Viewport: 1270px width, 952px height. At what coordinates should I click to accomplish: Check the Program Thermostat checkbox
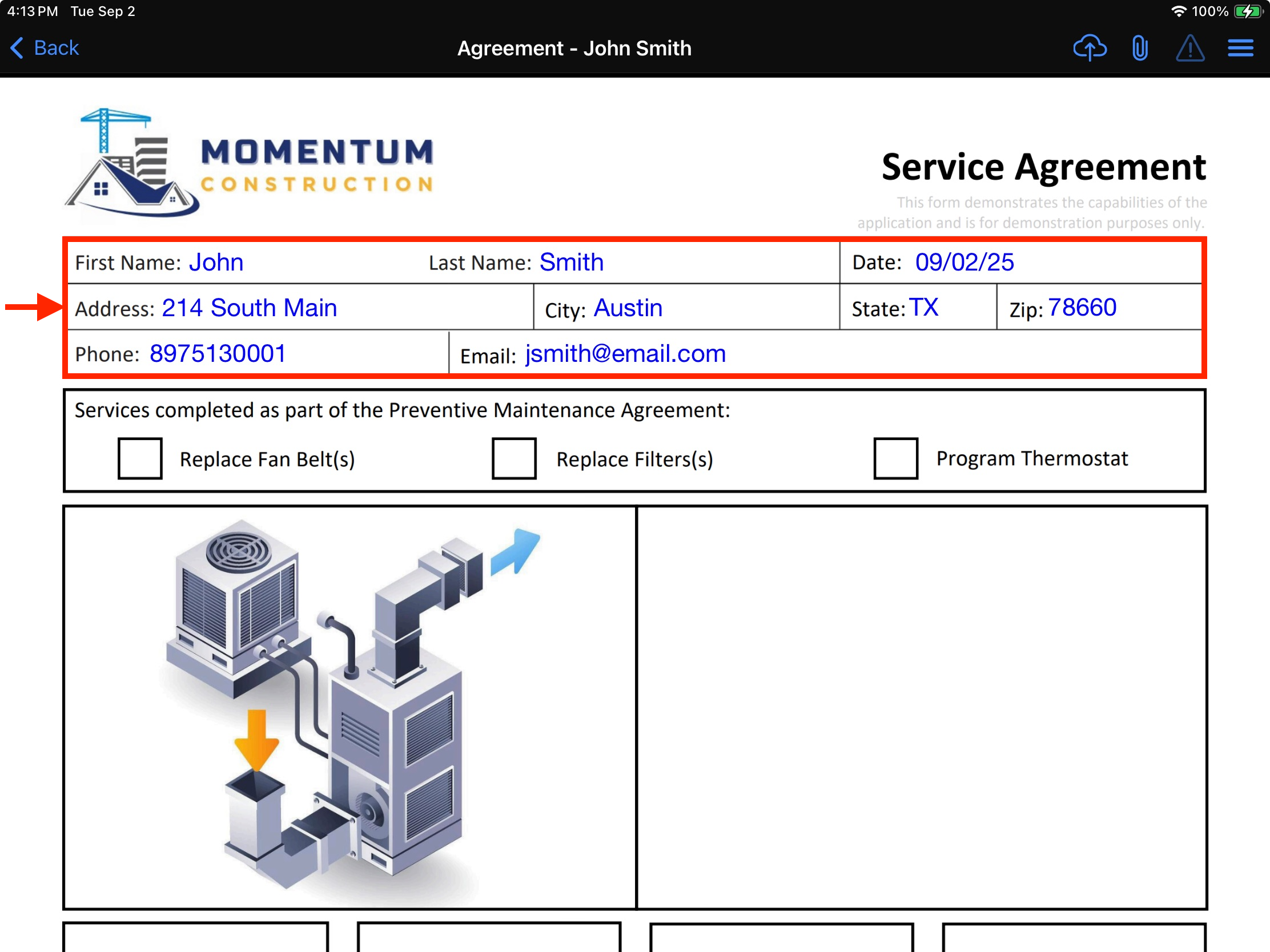tap(895, 458)
